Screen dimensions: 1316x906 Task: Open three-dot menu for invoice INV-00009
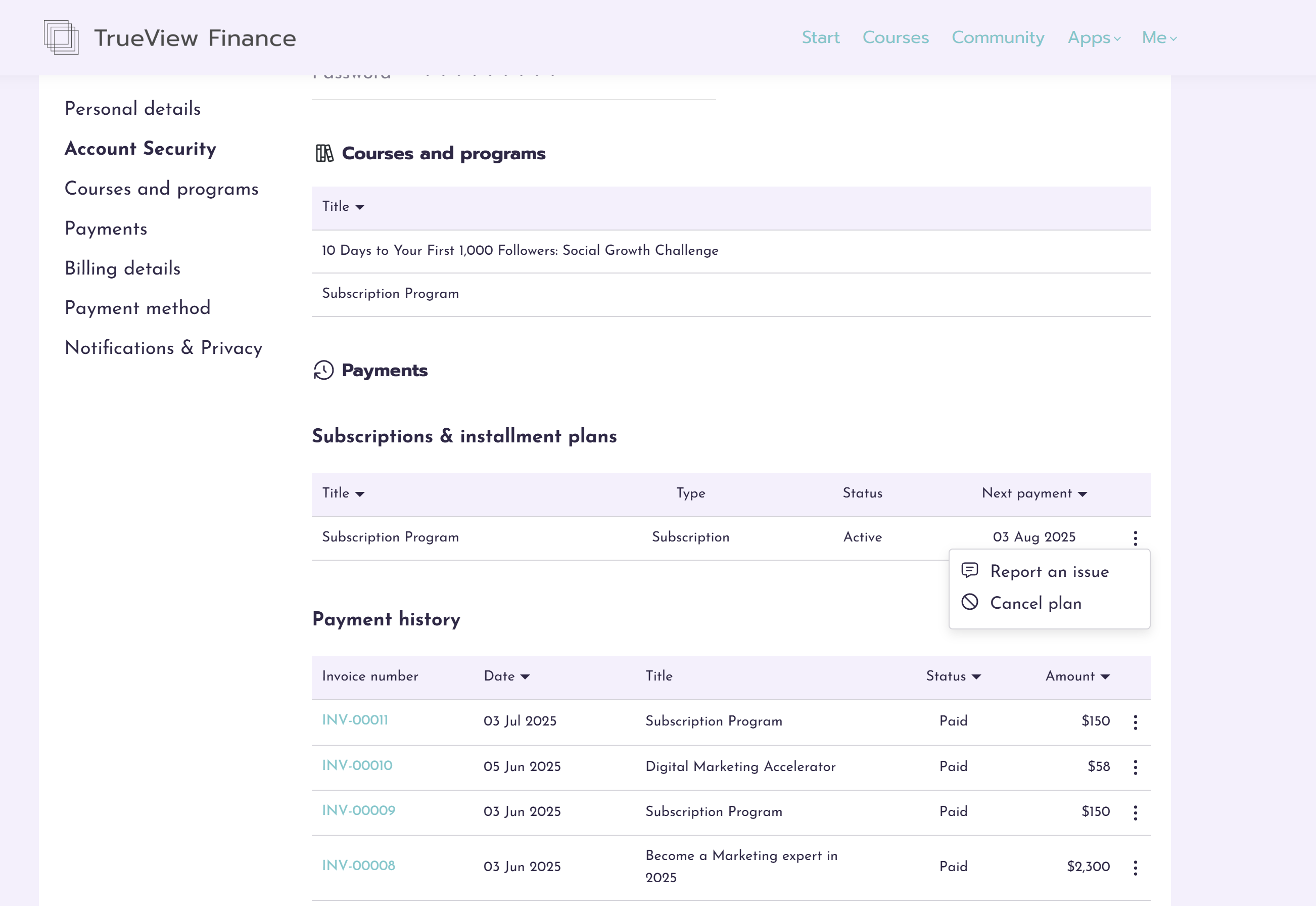[x=1135, y=812]
